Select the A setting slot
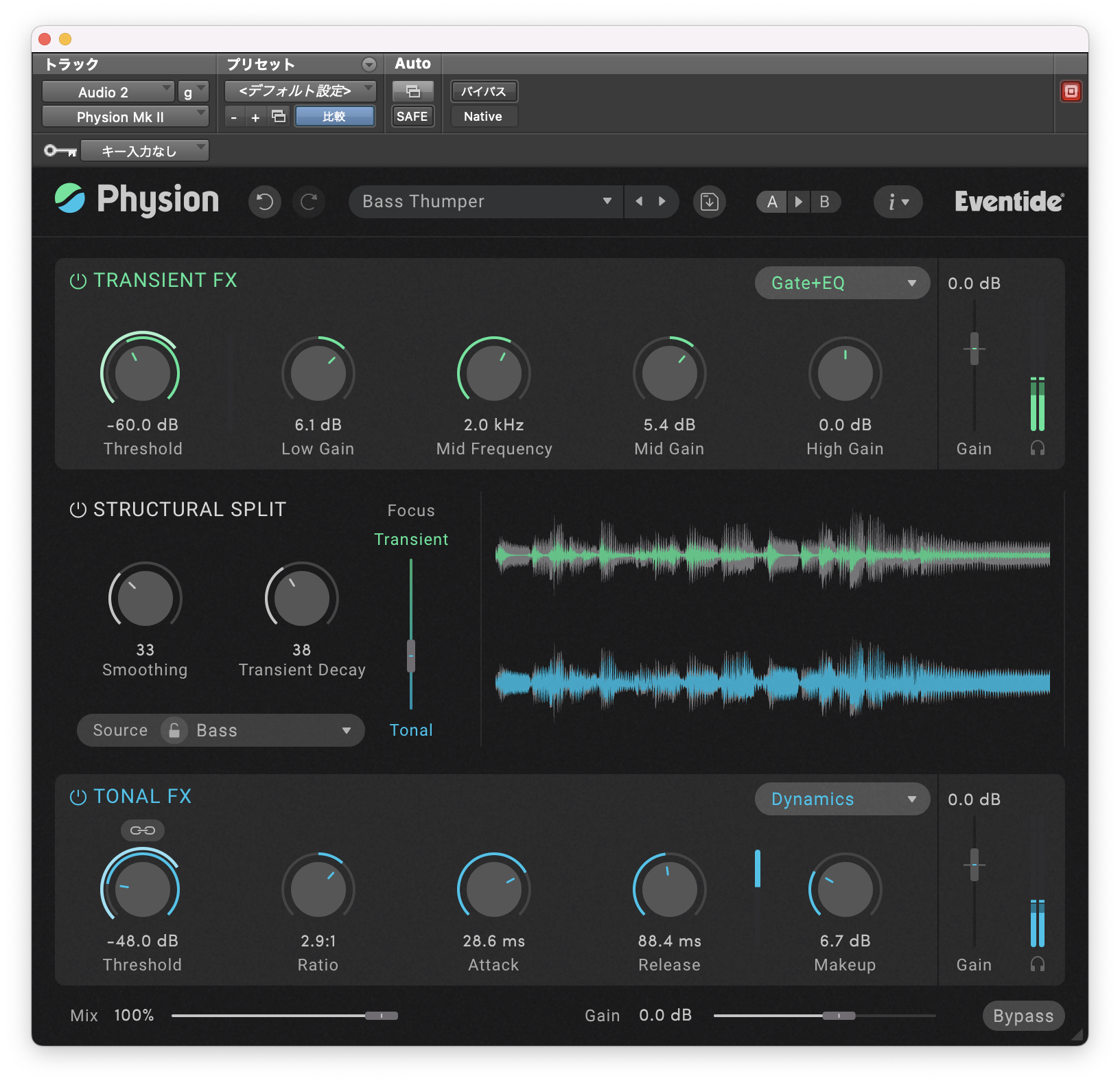1120x1083 pixels. coord(773,202)
